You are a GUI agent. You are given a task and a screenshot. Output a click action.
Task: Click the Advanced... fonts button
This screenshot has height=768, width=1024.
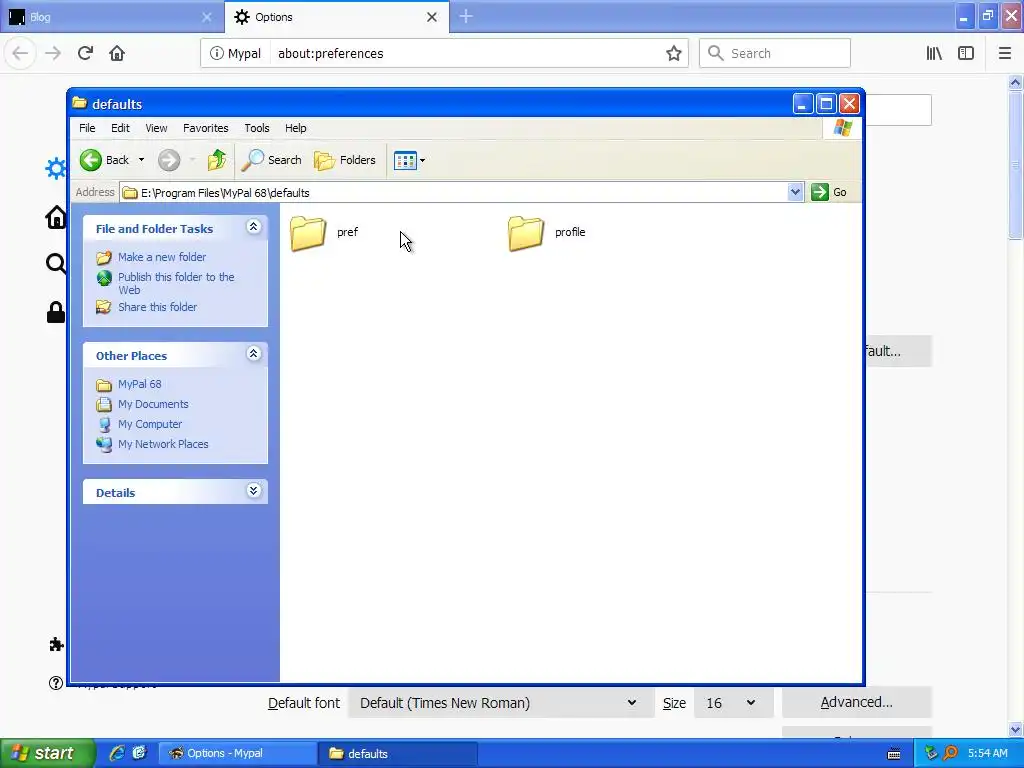tap(856, 702)
